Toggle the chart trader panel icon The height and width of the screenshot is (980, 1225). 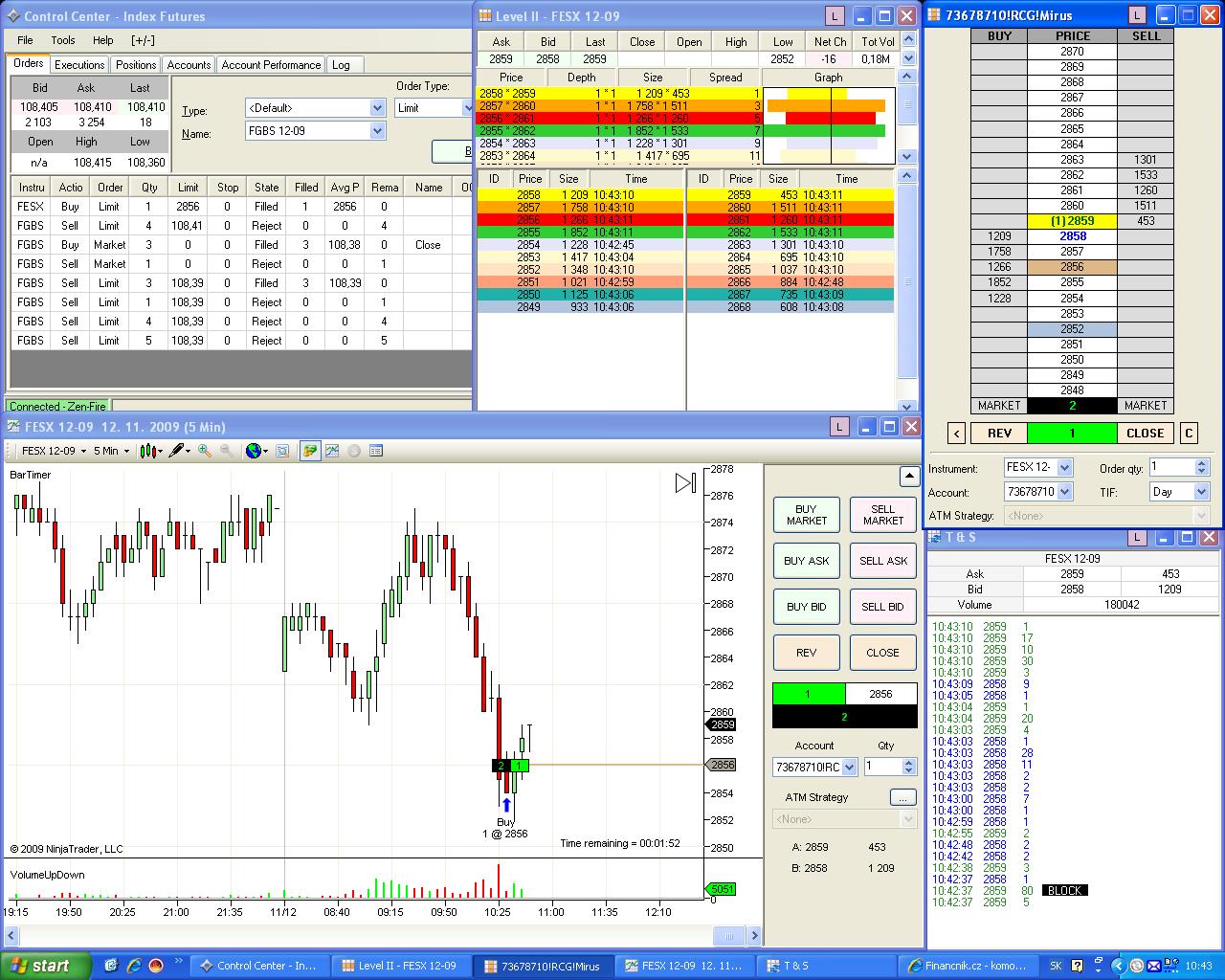(310, 451)
